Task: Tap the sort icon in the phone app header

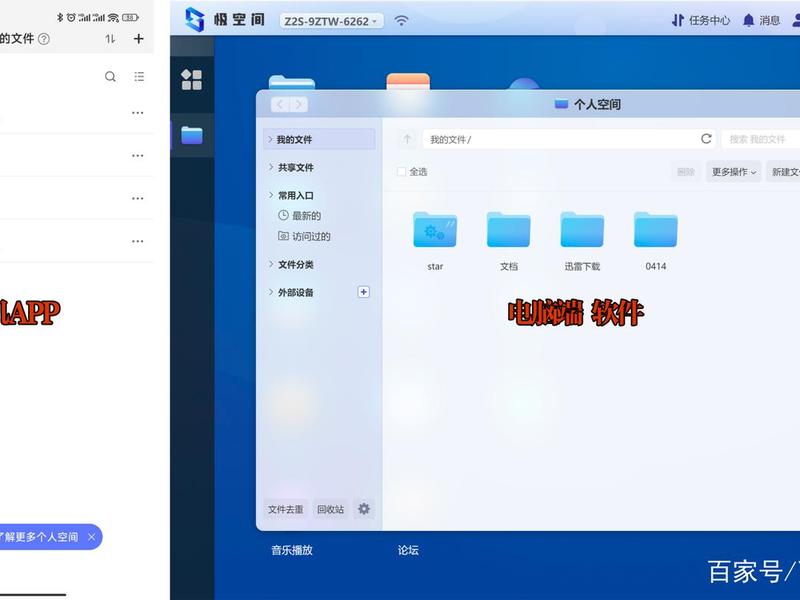Action: [x=110, y=39]
